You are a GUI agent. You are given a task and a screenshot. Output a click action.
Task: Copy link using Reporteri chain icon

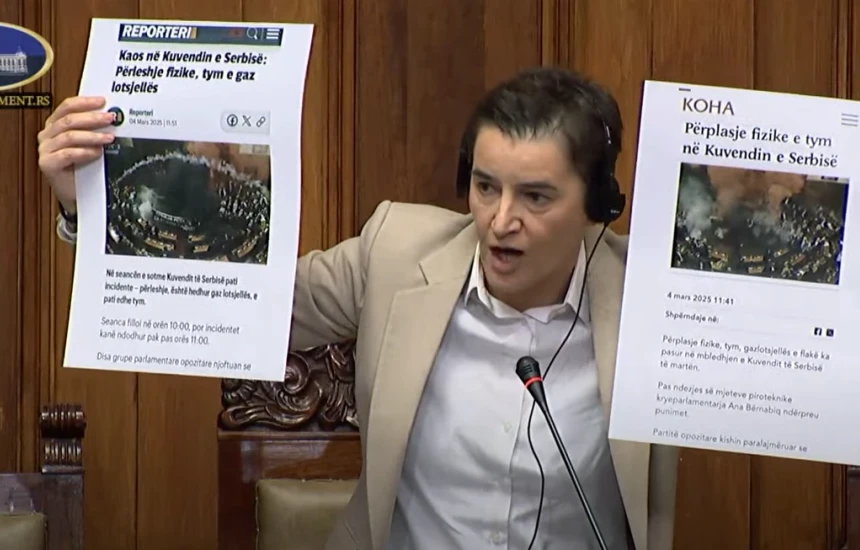260,122
